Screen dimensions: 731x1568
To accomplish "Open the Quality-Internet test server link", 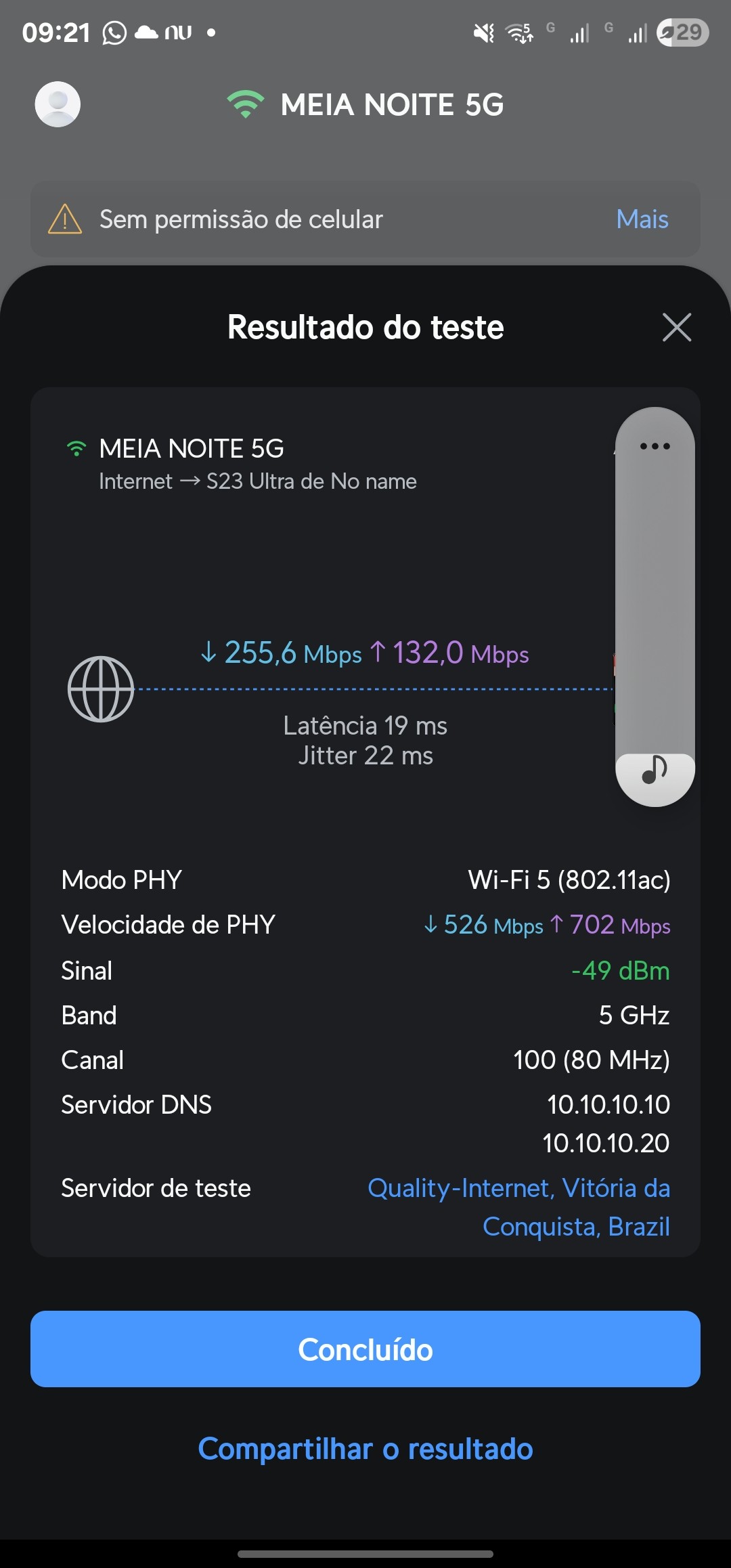I will pos(518,1207).
